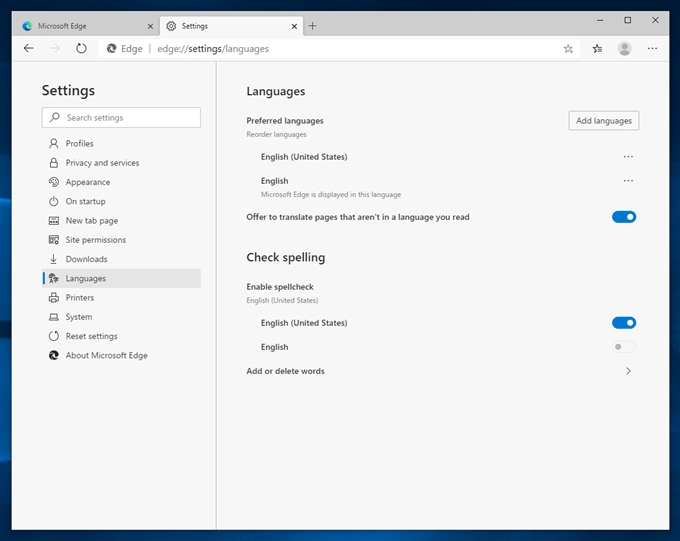Click the Site permissions icon

click(54, 239)
